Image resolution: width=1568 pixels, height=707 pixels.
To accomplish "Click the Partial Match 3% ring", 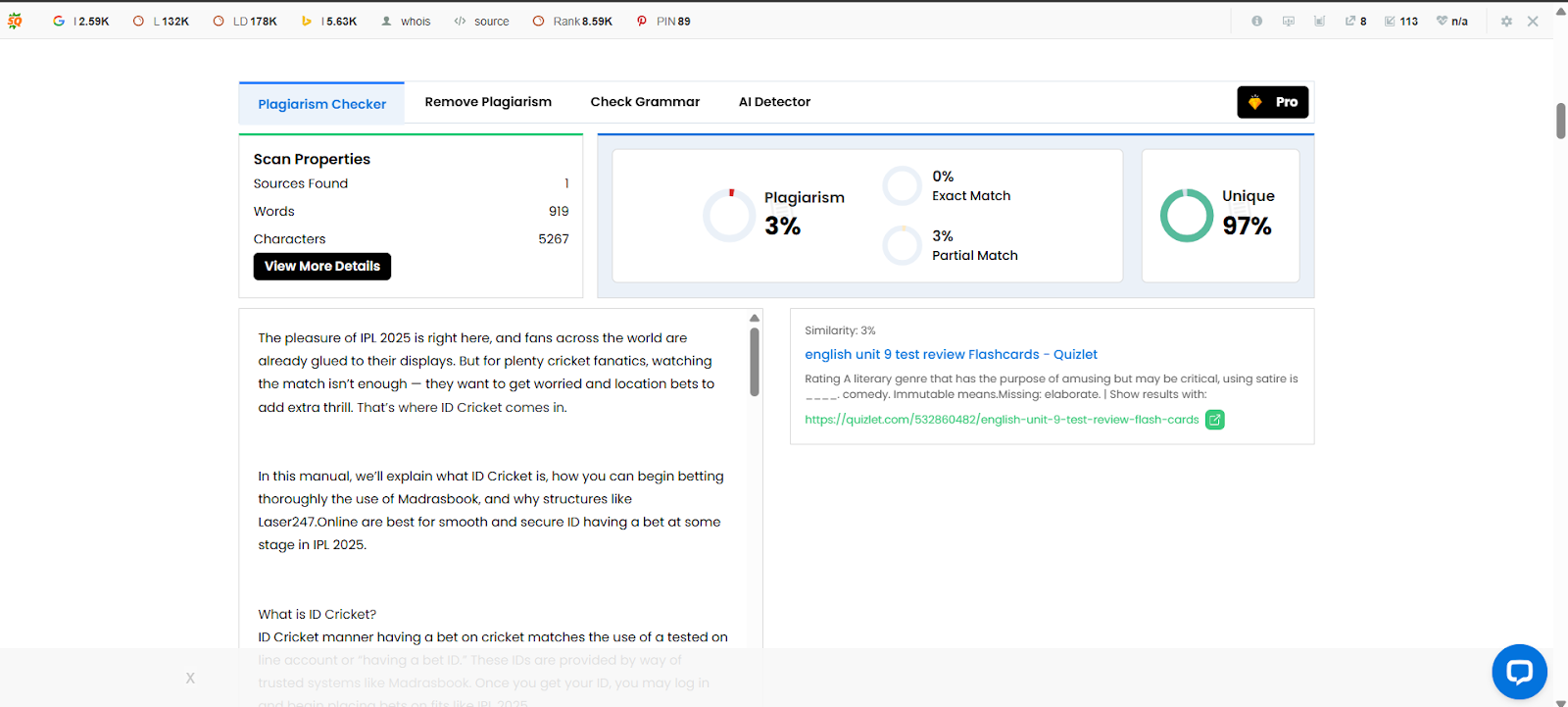I will 903,245.
